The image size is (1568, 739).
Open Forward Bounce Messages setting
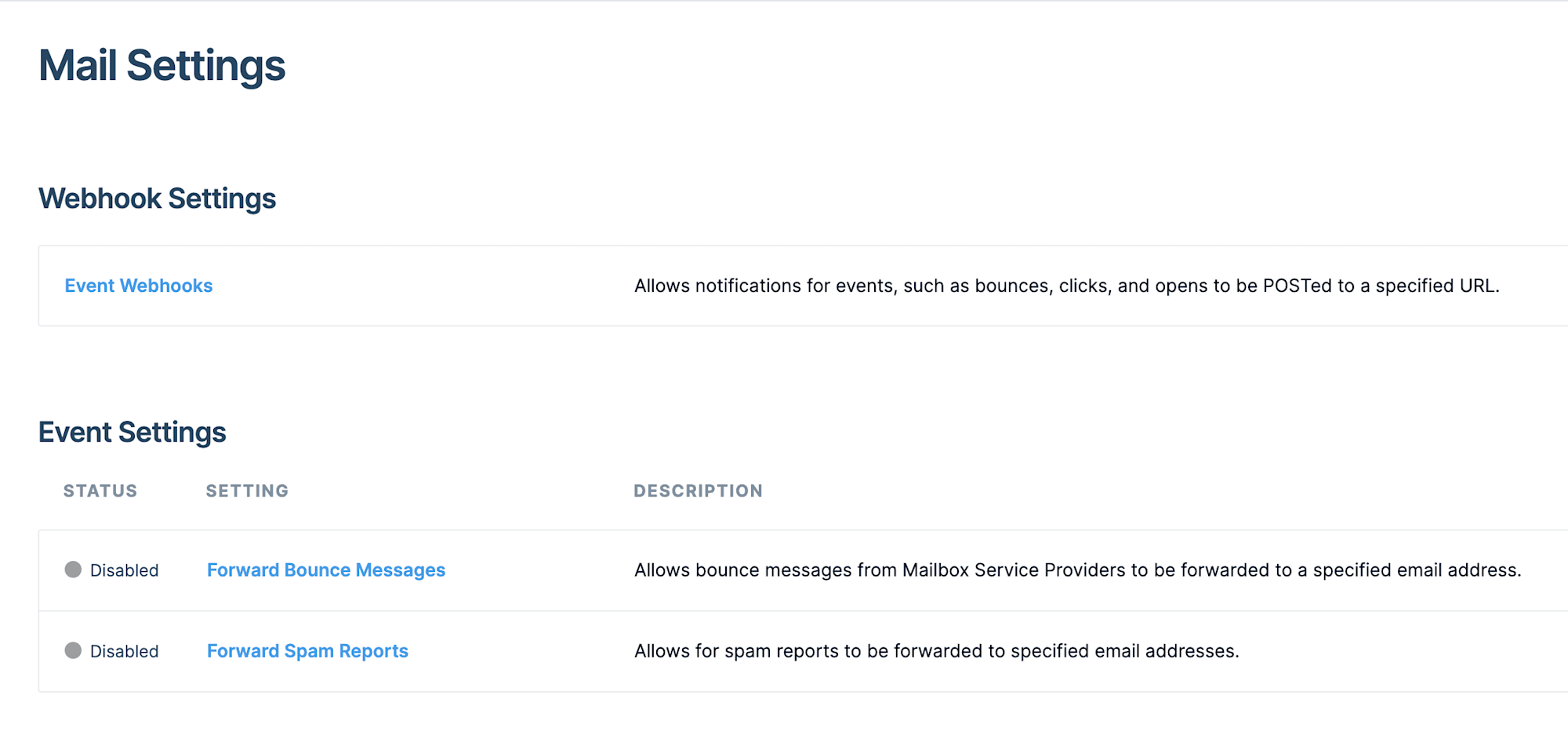coord(325,570)
